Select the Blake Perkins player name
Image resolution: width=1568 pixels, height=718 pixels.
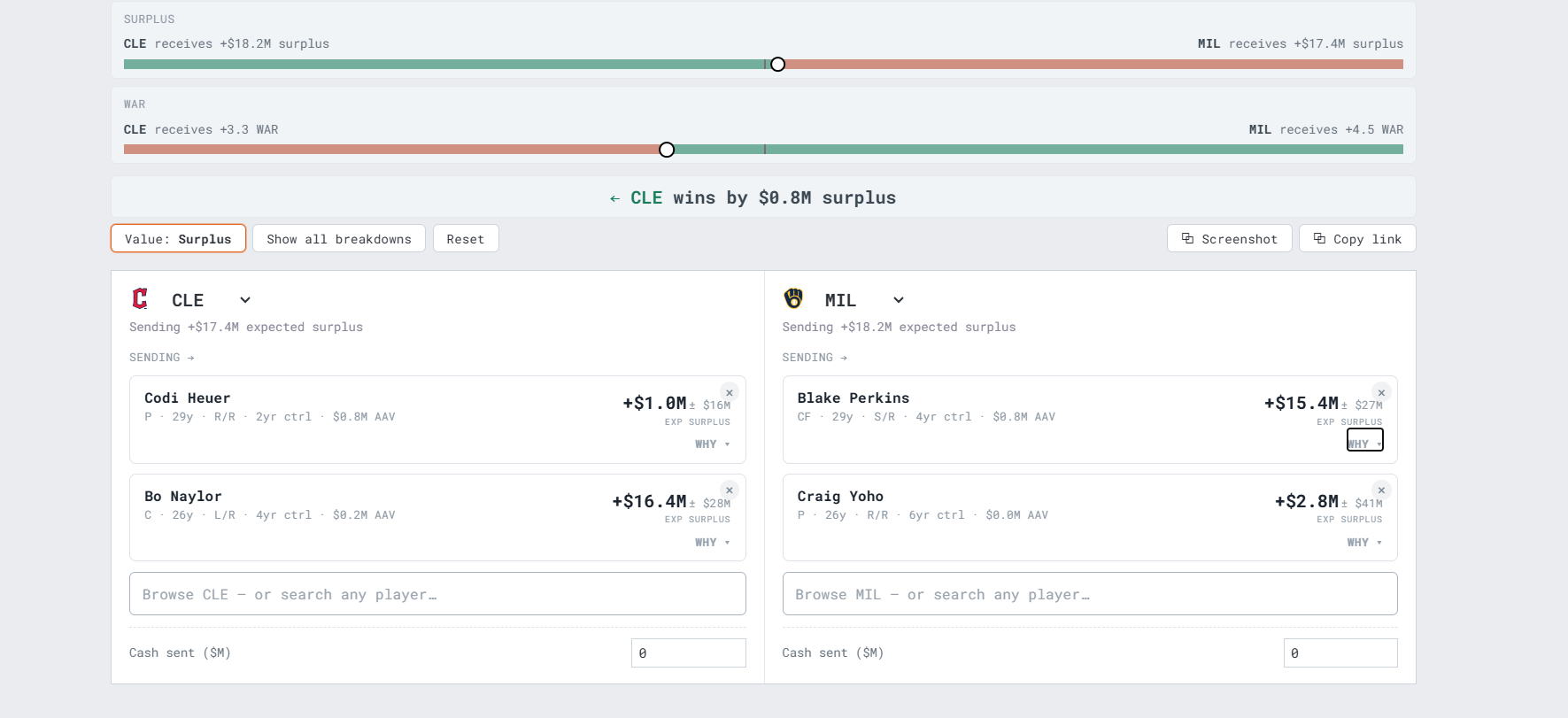854,398
